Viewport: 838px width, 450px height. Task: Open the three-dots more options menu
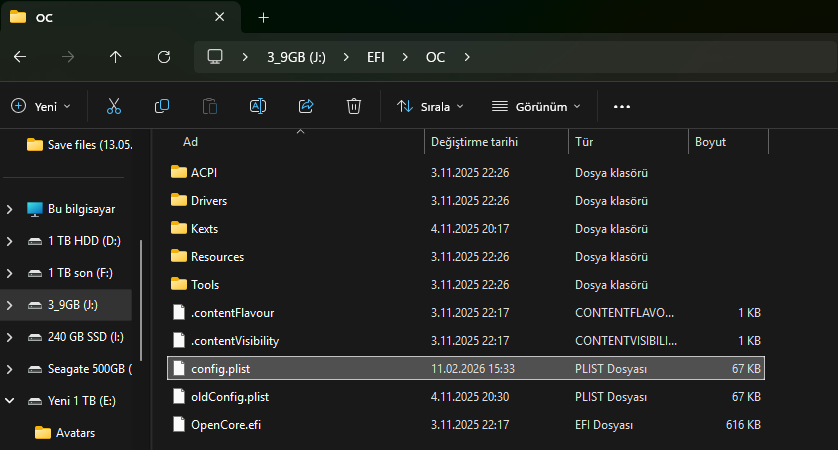[x=622, y=106]
